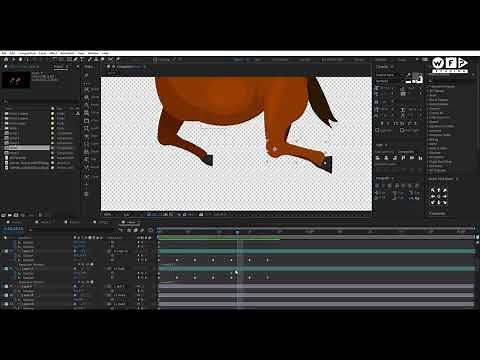480x360 pixels.
Task: Select the Hand tool
Action: [20, 60]
